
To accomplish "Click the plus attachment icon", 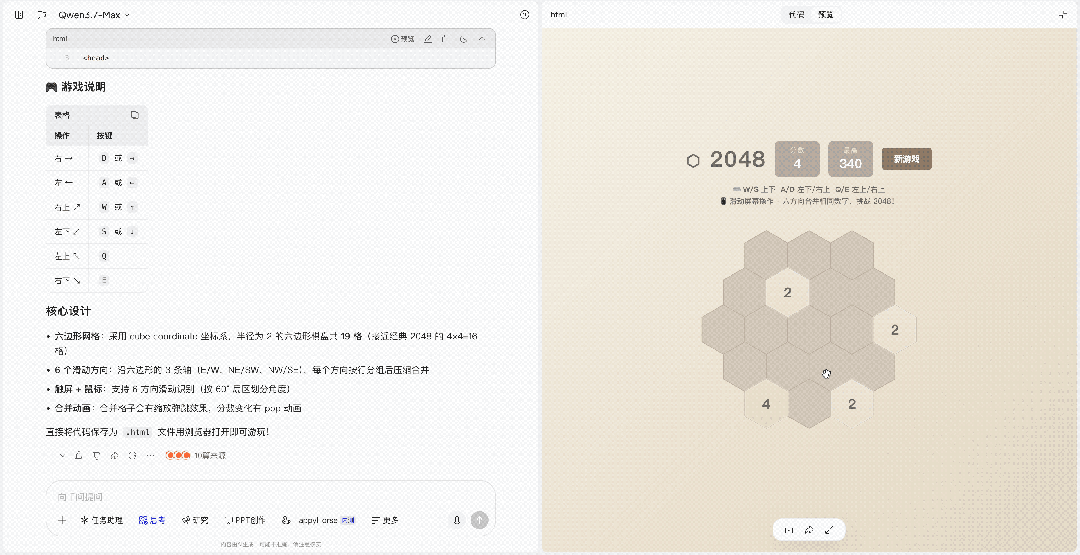I will 62,521.
